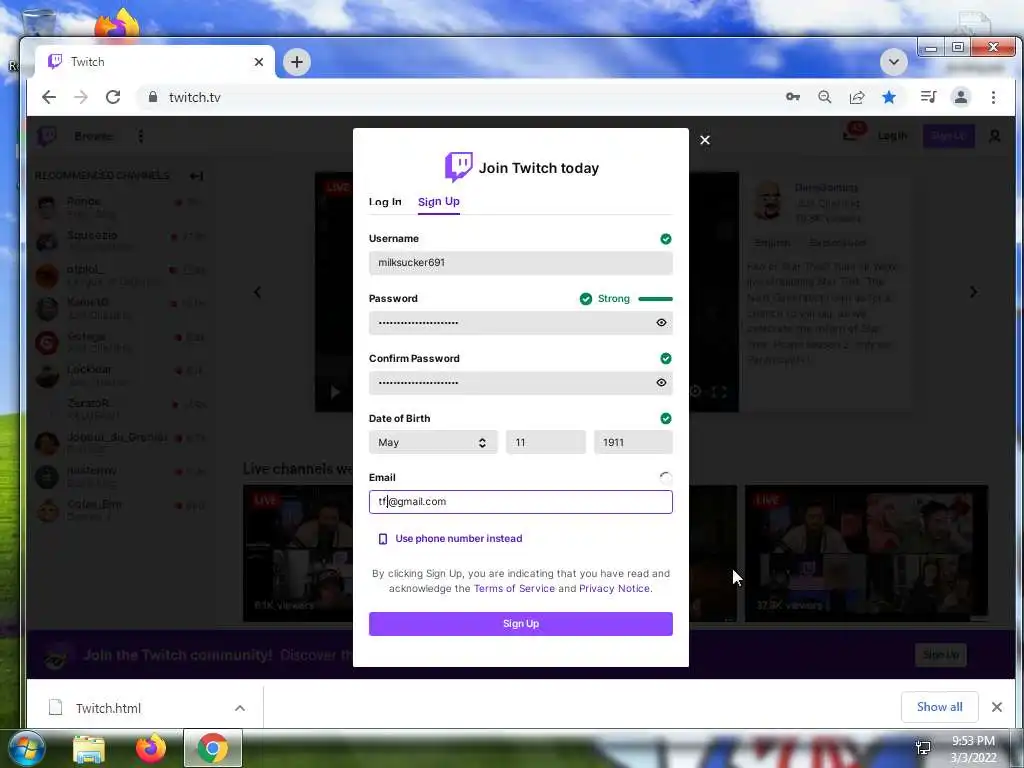Expand the Twitch.html download options chevron

[x=240, y=708]
